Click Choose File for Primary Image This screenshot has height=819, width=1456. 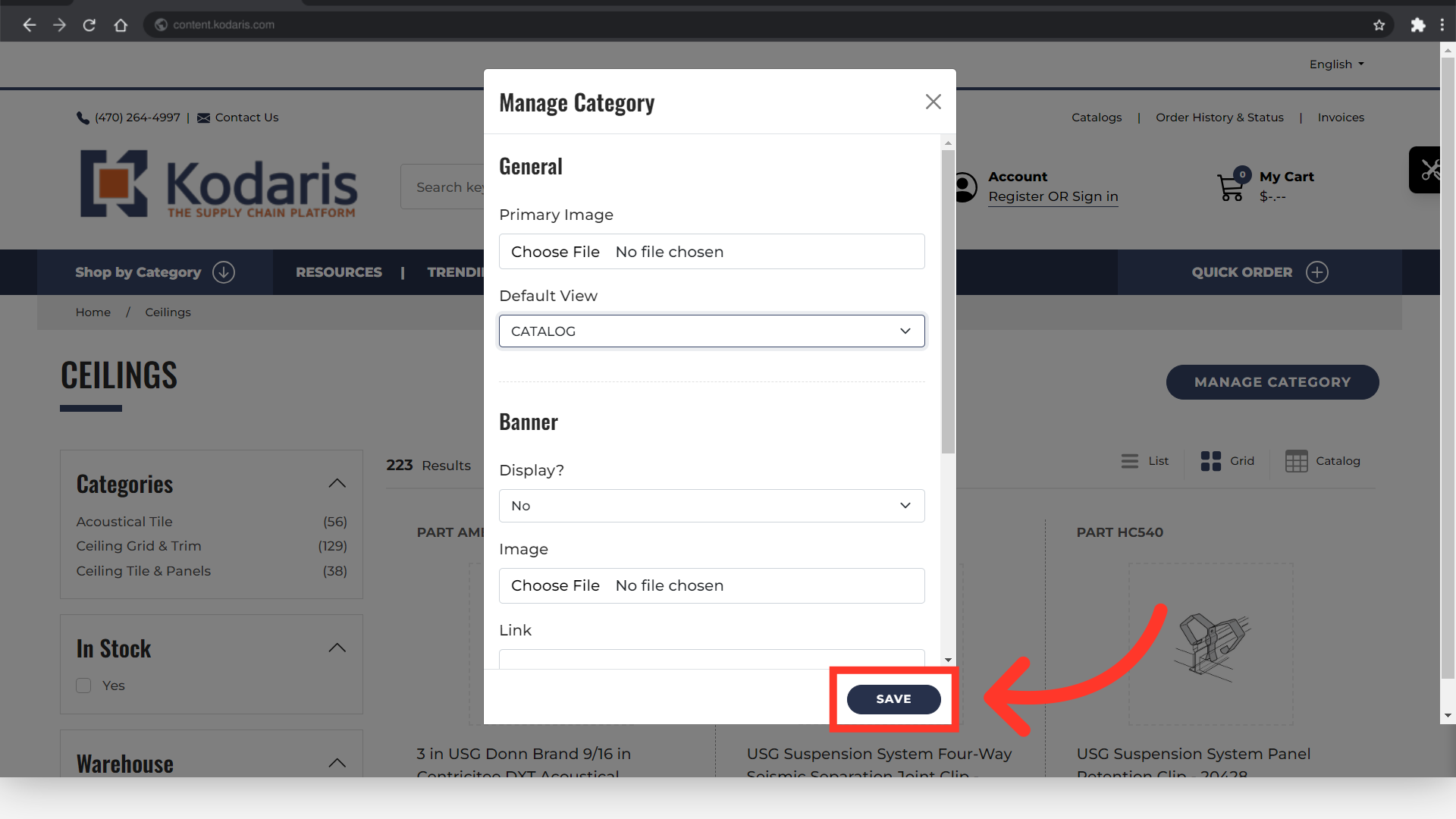coord(555,252)
